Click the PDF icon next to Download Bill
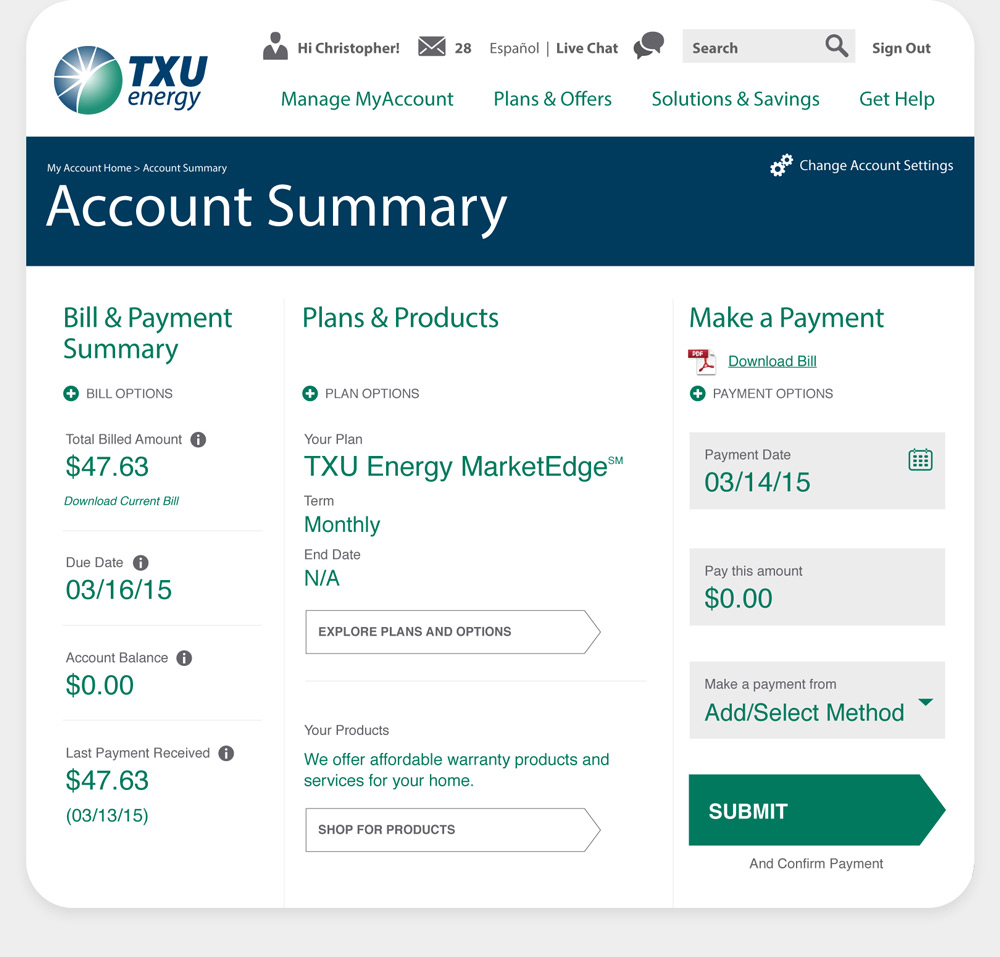The width and height of the screenshot is (1000, 957). (702, 361)
